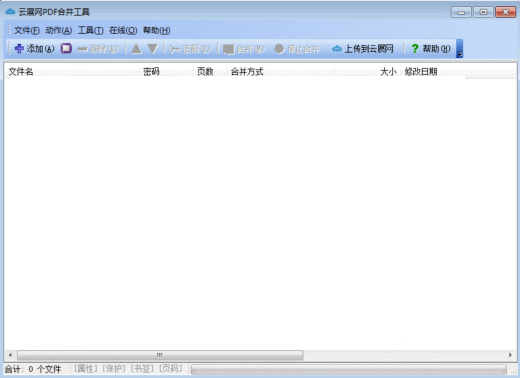Open the 帮助(H) menu in menu bar
Screen dimensions: 520x378
pyautogui.click(x=156, y=30)
